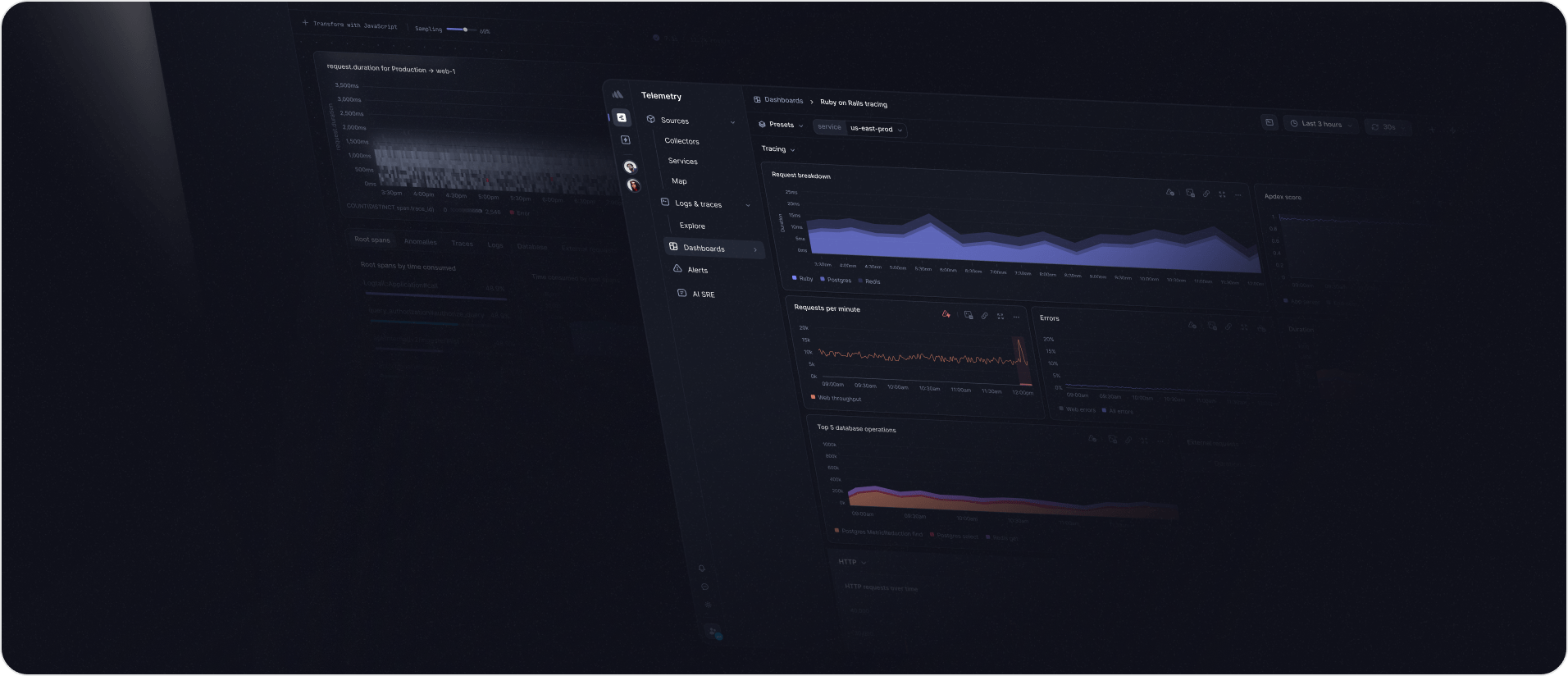Collapse the Sources section in the sidebar
The height and width of the screenshot is (676, 1568).
click(x=732, y=122)
